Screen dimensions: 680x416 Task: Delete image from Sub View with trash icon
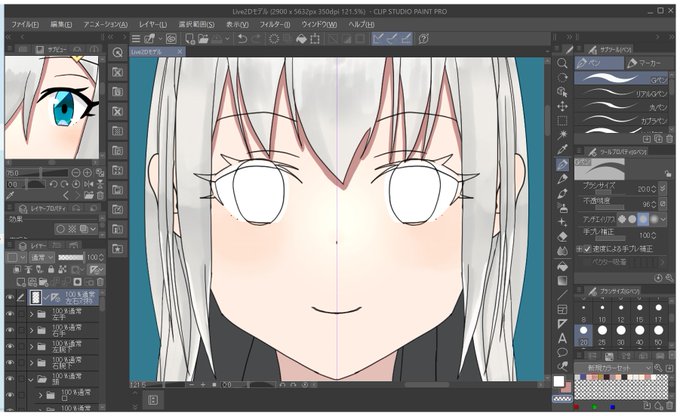pos(100,196)
